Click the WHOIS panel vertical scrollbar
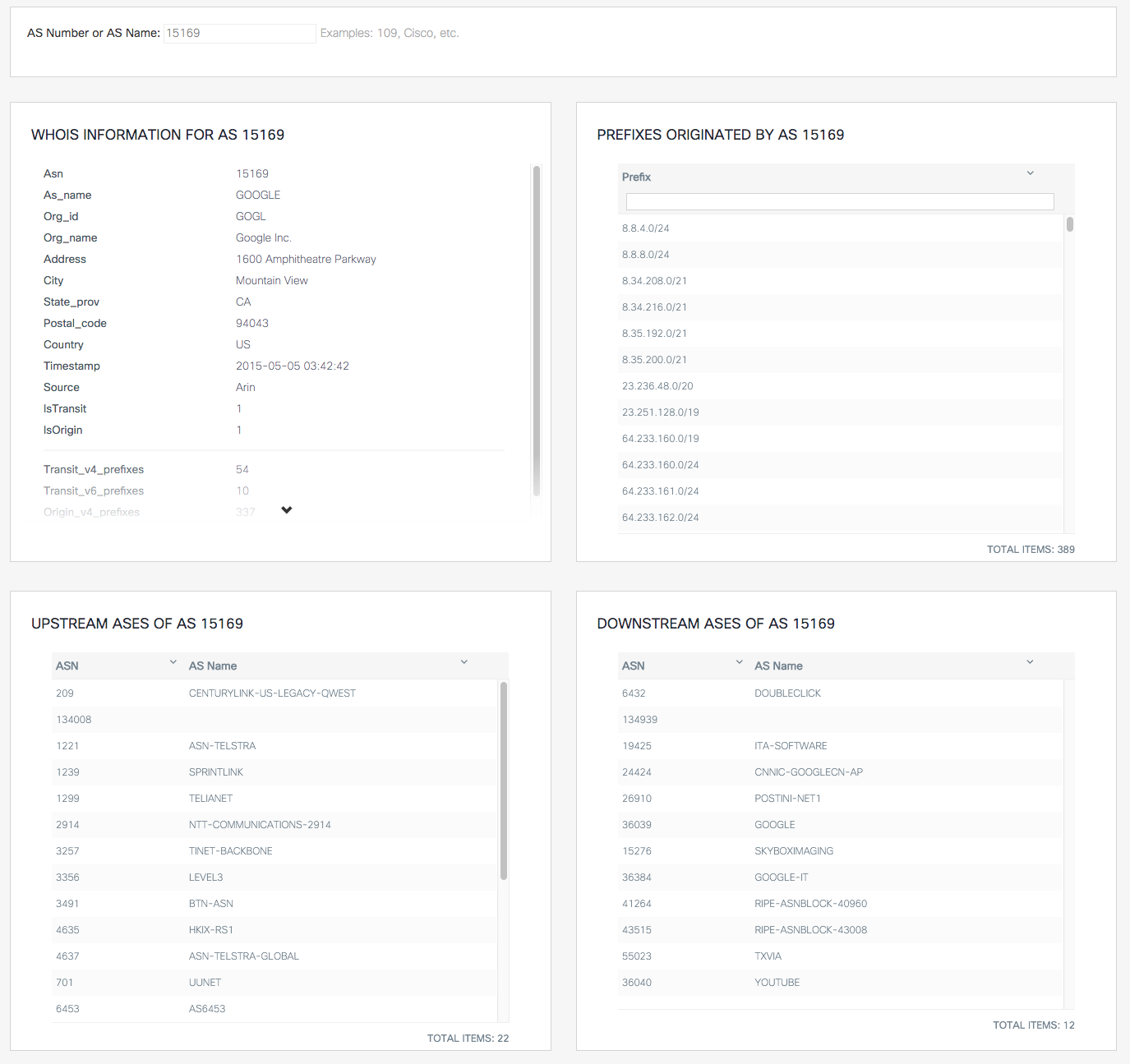 point(537,331)
